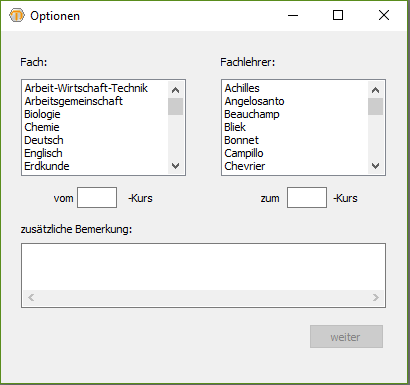Choose Biologie from the Fach list
The image size is (410, 385).
click(x=42, y=114)
